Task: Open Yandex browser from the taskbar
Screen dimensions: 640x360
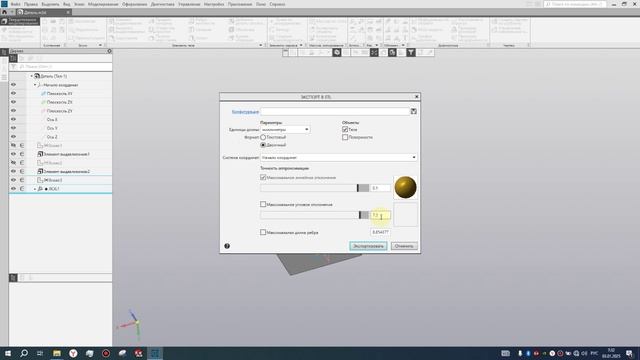Action: coord(73,353)
